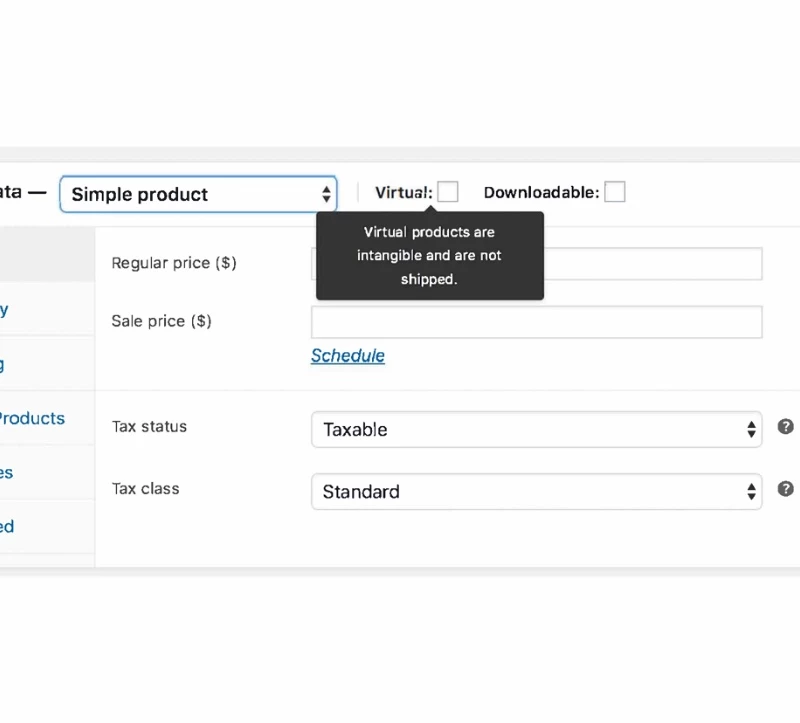Expand the Tax class Standard dropdown
The width and height of the screenshot is (800, 723).
coord(537,492)
